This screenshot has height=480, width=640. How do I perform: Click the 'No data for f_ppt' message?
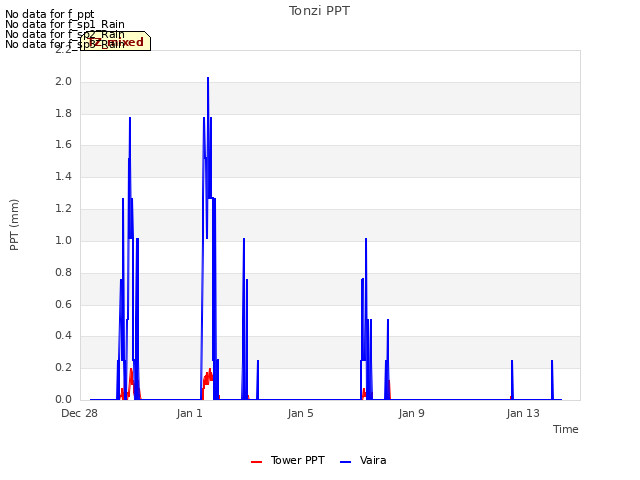[50, 14]
